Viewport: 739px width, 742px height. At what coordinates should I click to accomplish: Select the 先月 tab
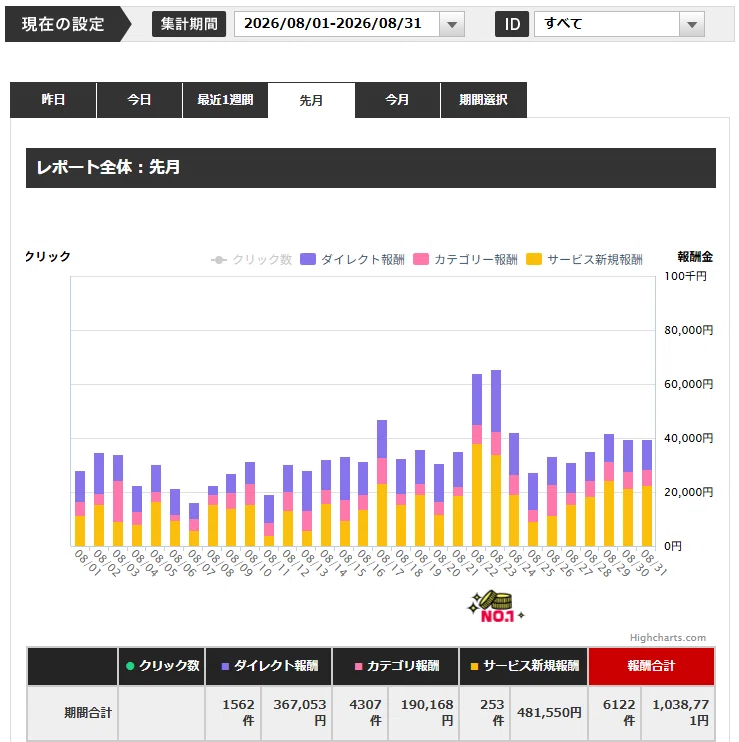click(x=311, y=100)
